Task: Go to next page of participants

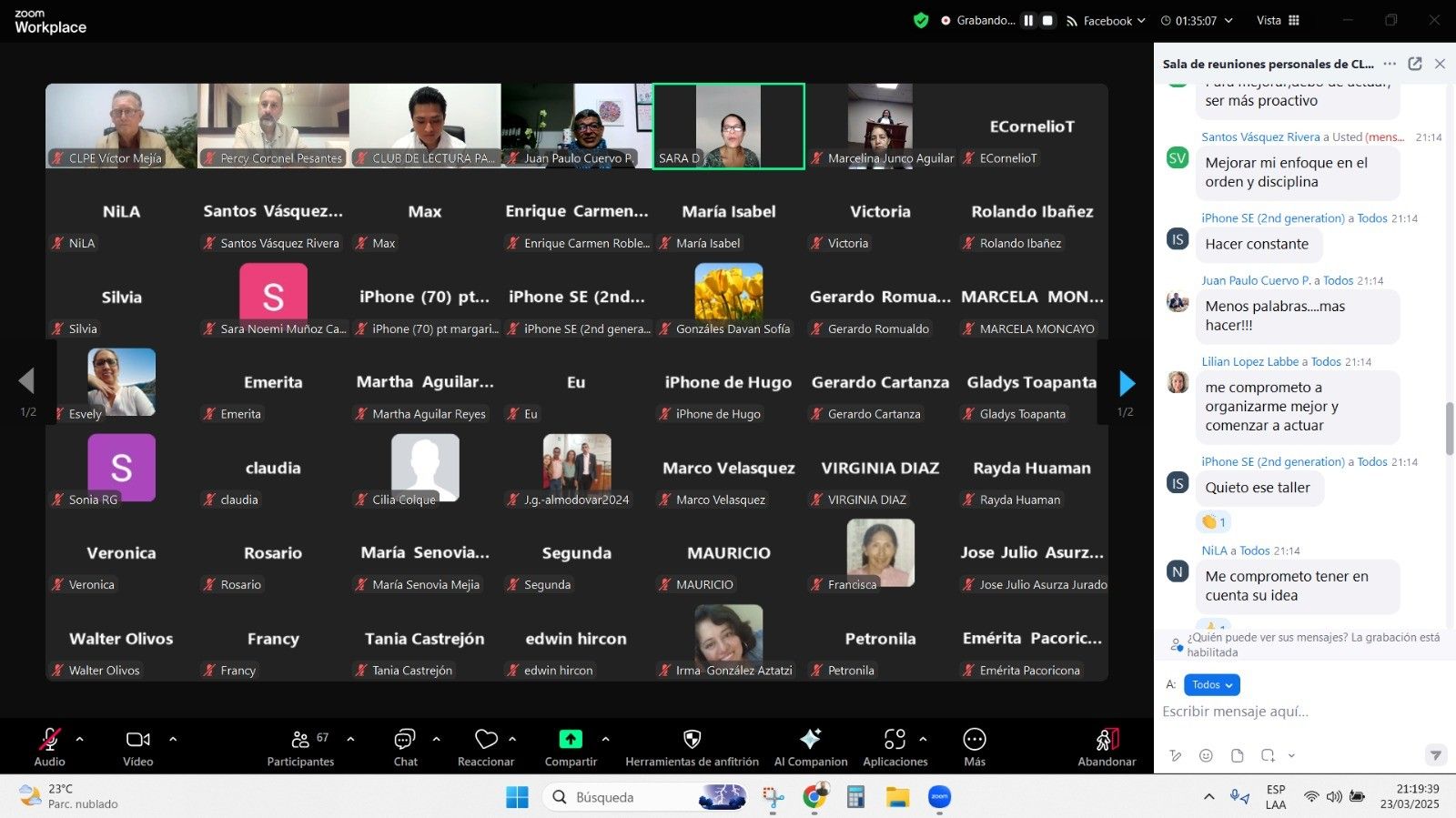Action: [x=1127, y=383]
